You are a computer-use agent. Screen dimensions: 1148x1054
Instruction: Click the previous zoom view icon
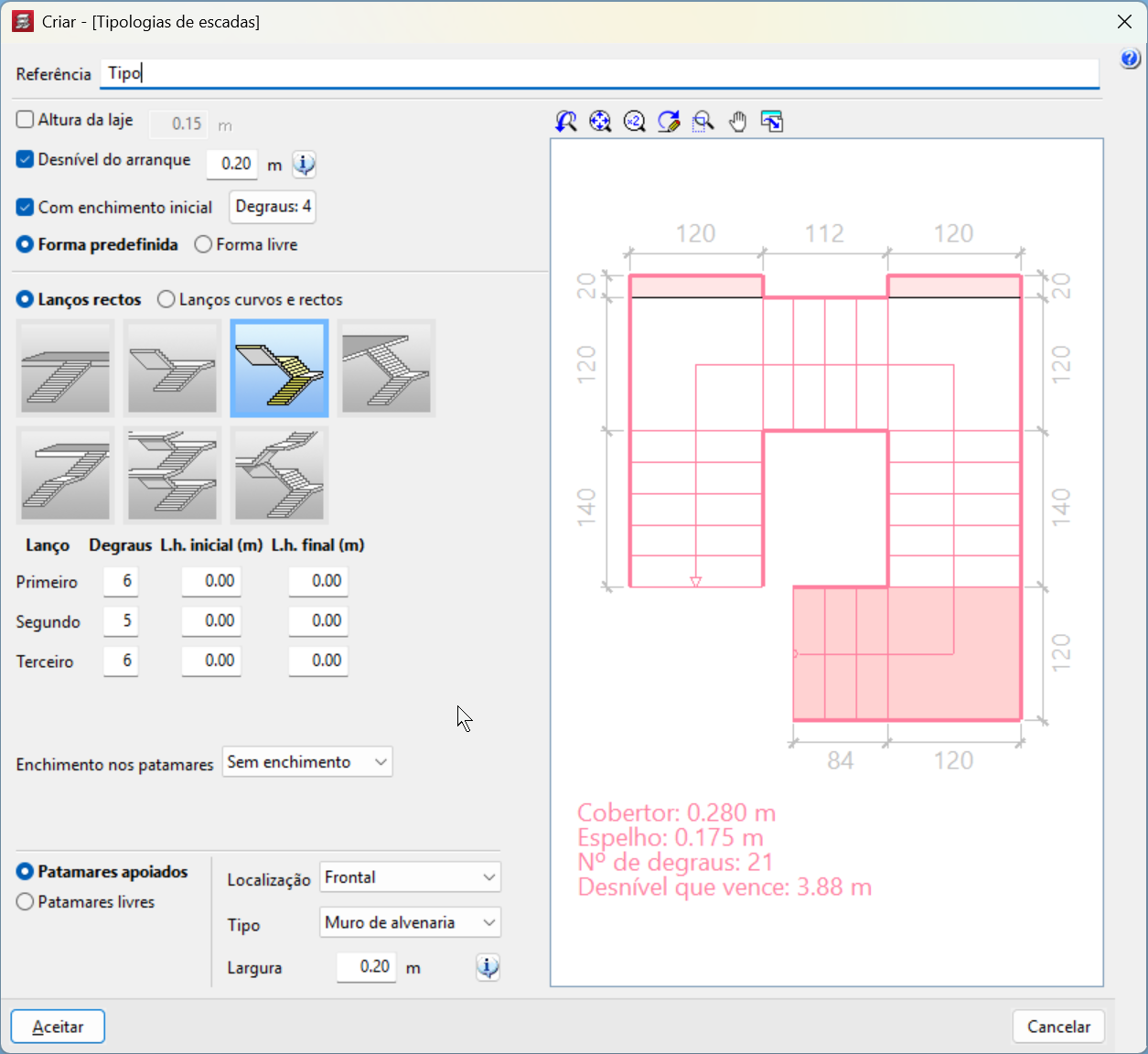(566, 122)
